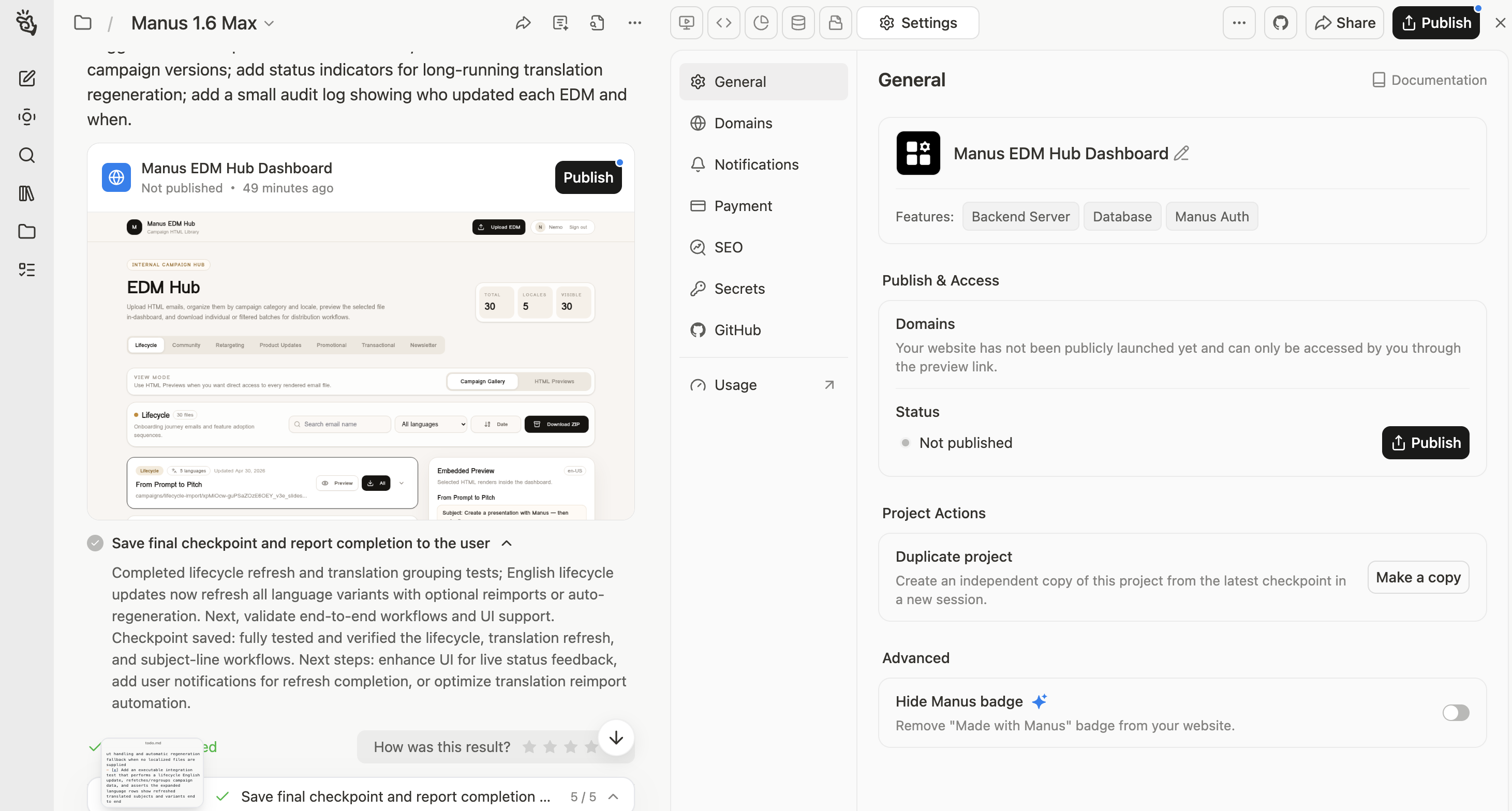Click the scroll-to-bottom arrow button
Image resolution: width=1512 pixels, height=811 pixels.
(616, 738)
